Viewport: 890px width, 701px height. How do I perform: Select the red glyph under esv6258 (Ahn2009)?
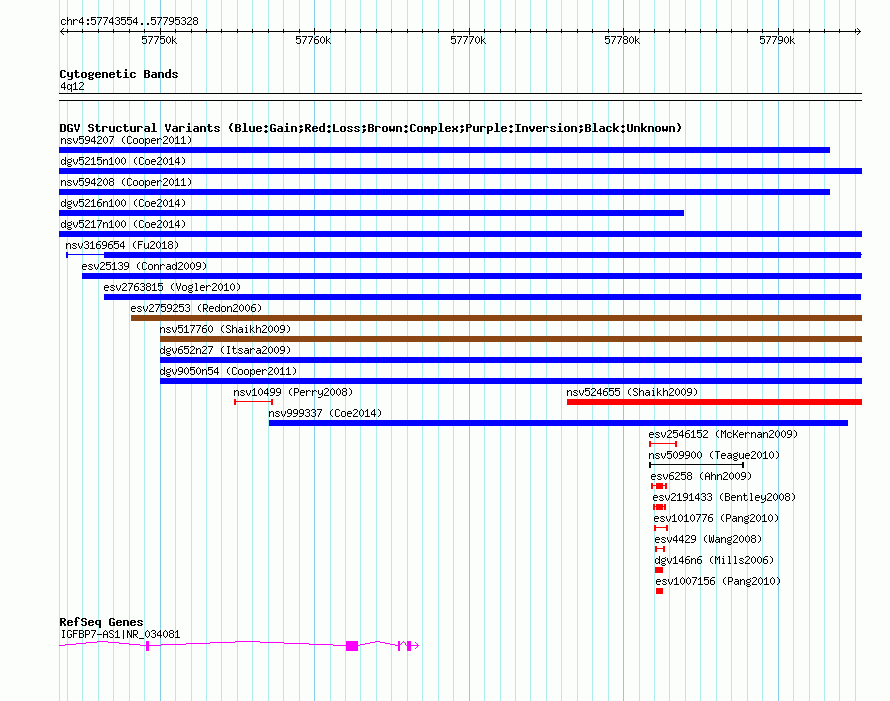pyautogui.click(x=659, y=486)
